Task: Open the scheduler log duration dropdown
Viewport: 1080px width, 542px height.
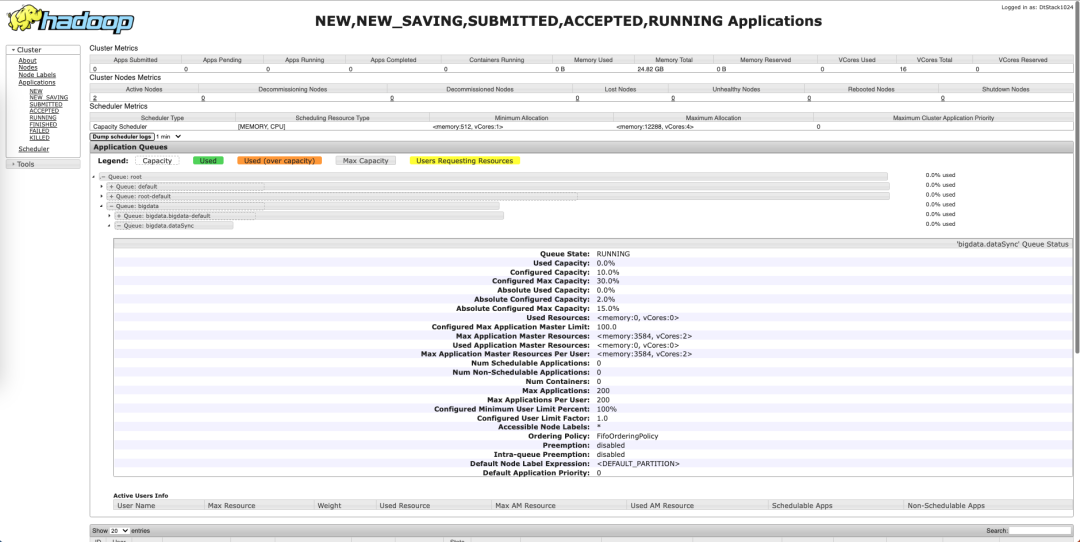Action: click(x=169, y=136)
